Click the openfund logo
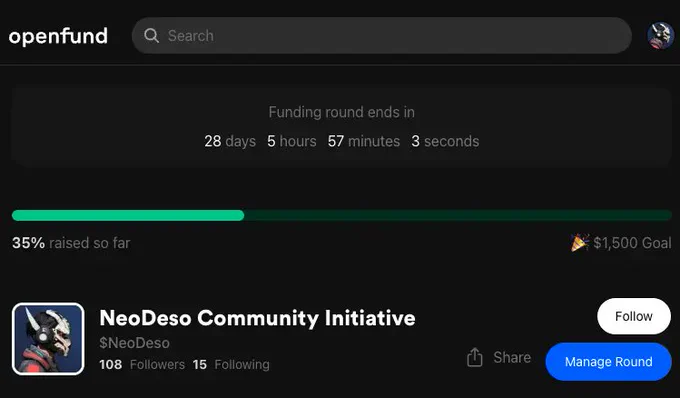680x398 pixels. click(58, 36)
